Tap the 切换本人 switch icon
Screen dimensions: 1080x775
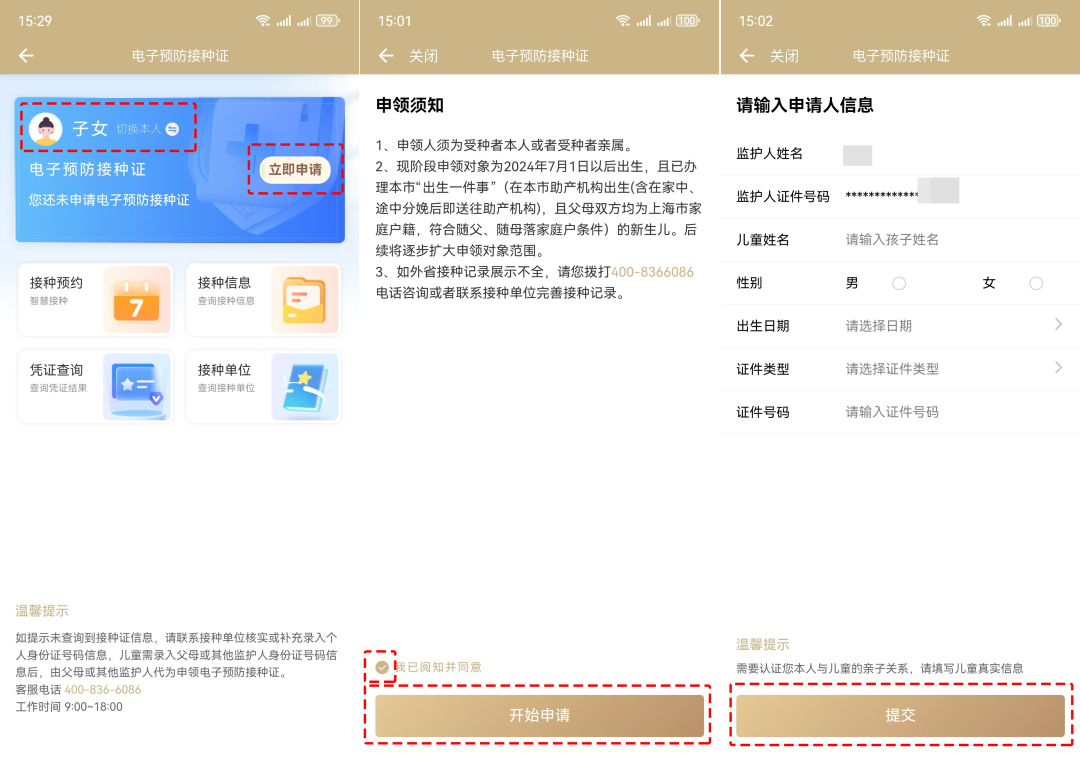click(x=172, y=129)
